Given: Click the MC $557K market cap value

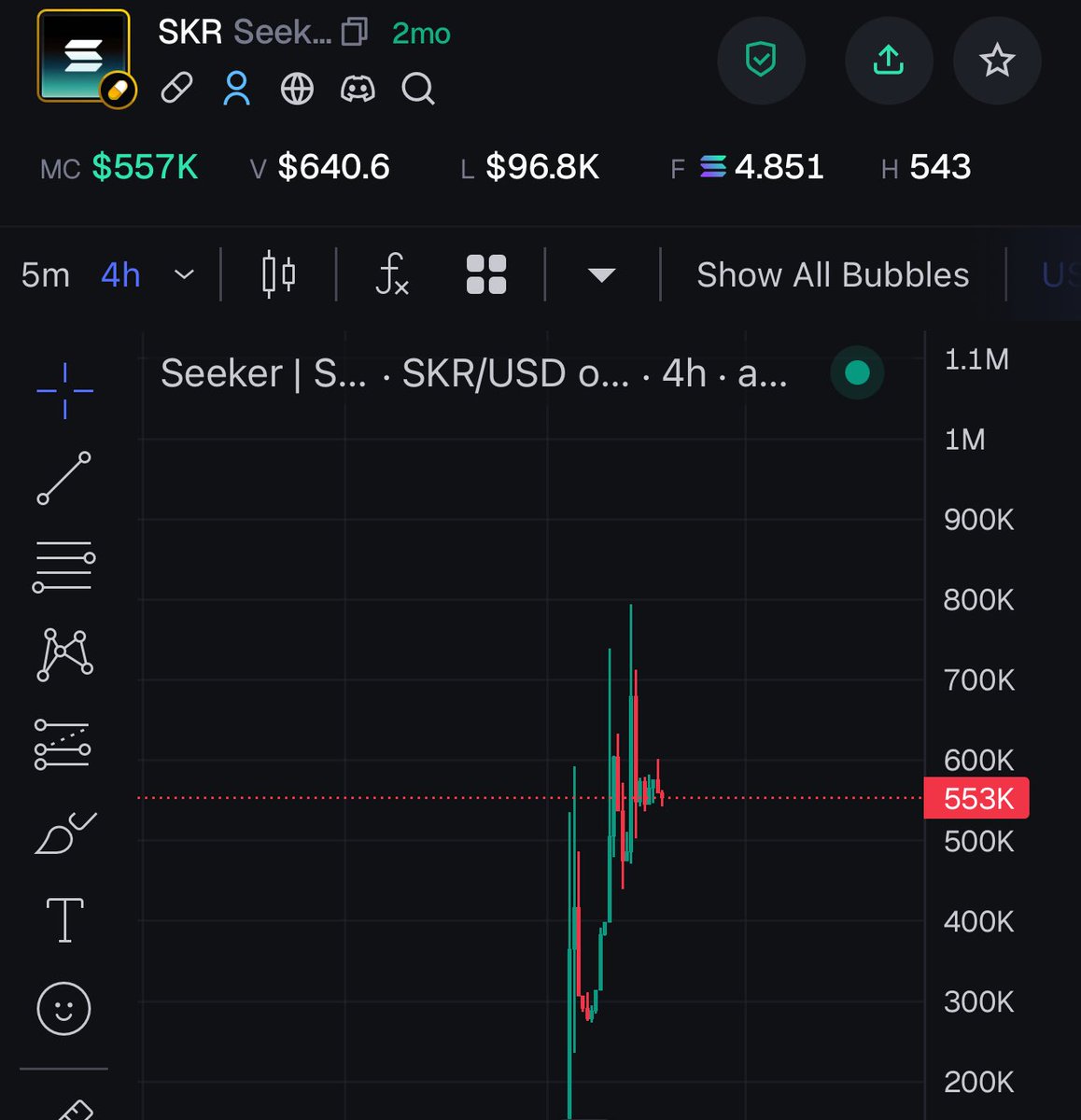Looking at the screenshot, I should (x=119, y=168).
